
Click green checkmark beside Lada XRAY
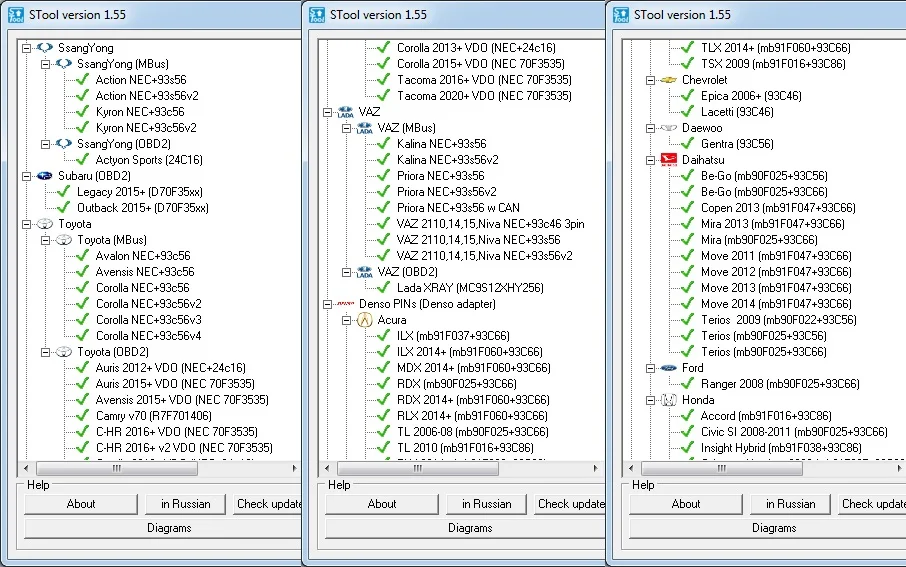[x=384, y=288]
